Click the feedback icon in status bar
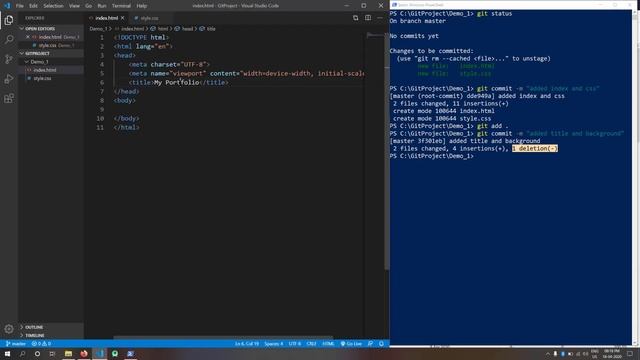This screenshot has height=360, width=640. tap(370, 344)
